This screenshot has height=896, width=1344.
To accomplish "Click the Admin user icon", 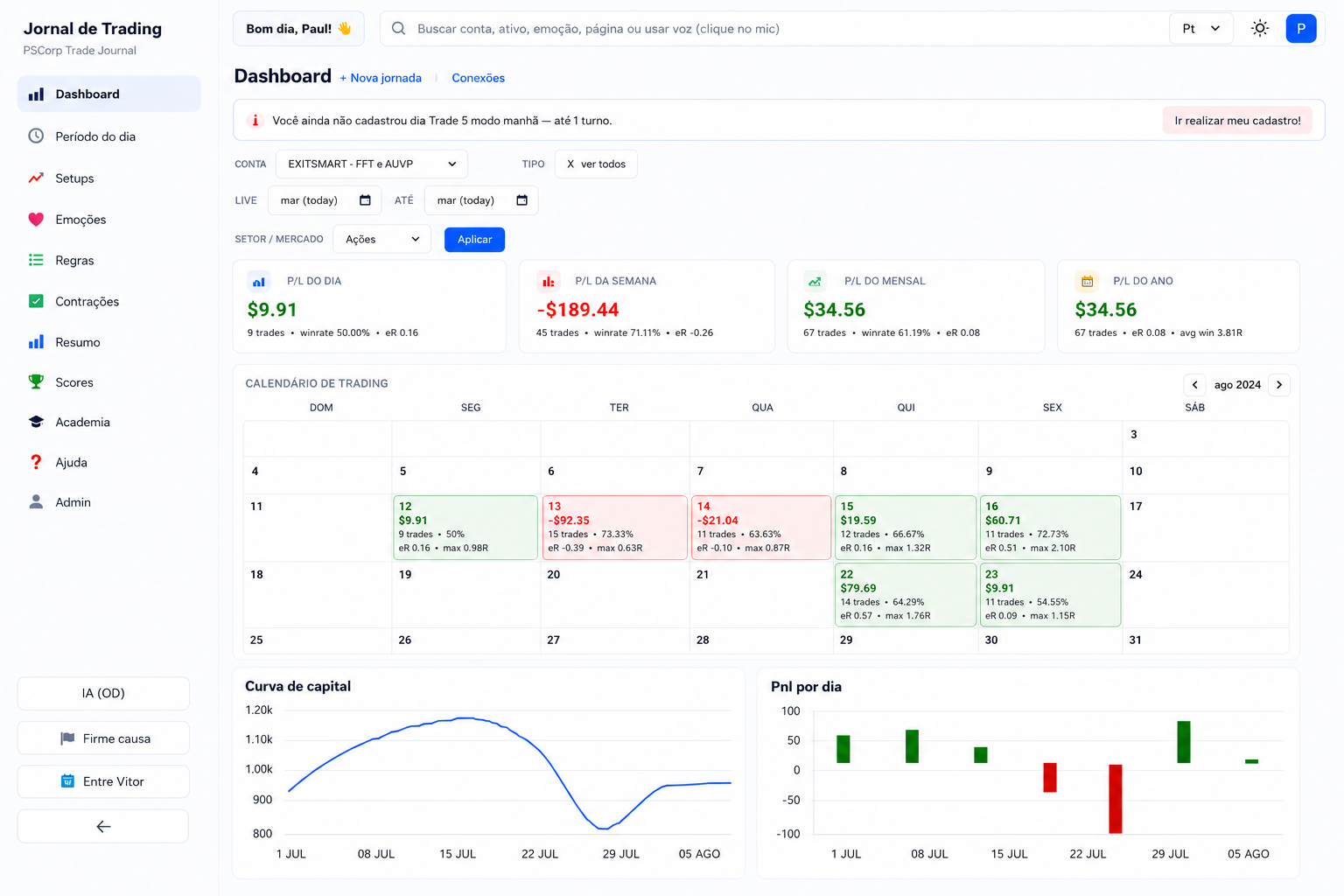I will (x=36, y=502).
